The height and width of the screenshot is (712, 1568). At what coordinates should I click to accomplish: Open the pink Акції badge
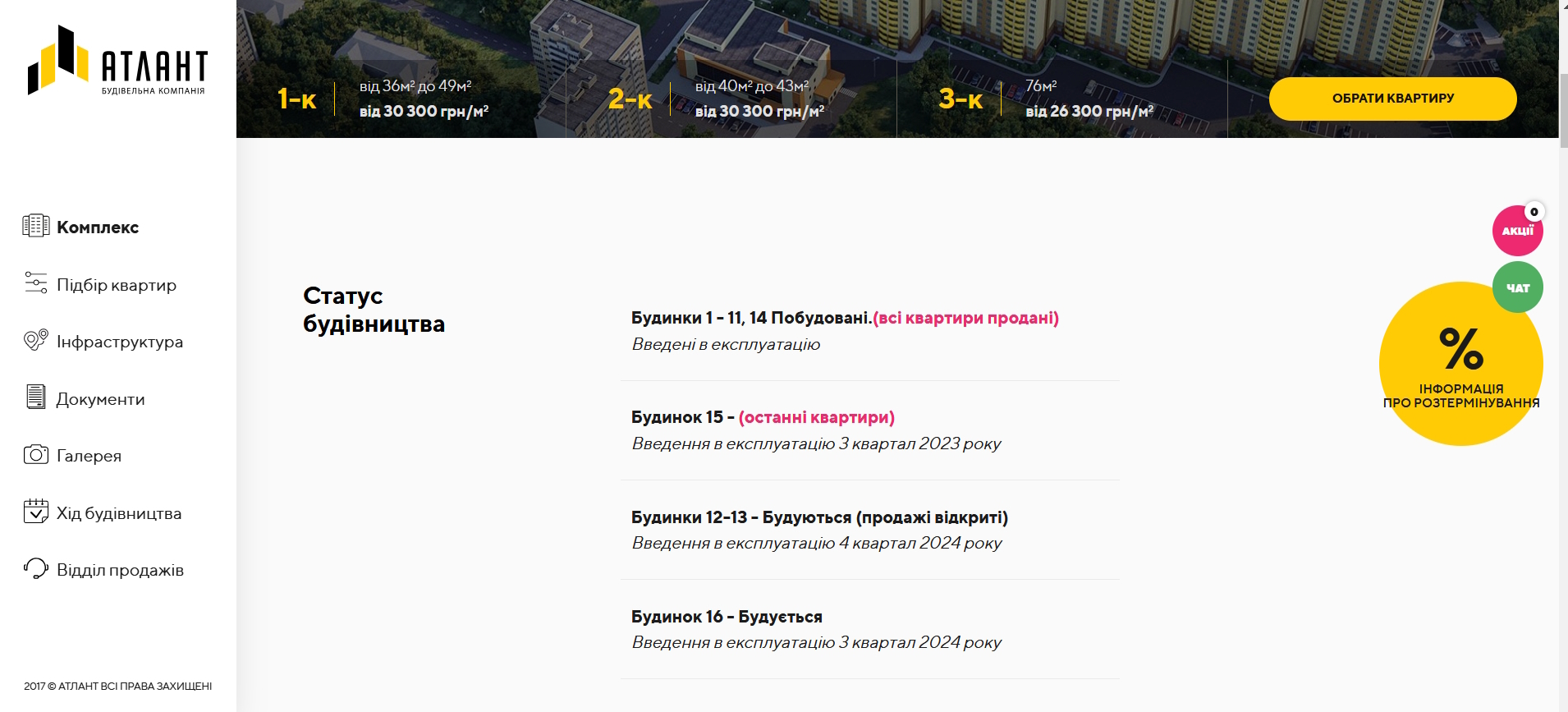(x=1517, y=231)
